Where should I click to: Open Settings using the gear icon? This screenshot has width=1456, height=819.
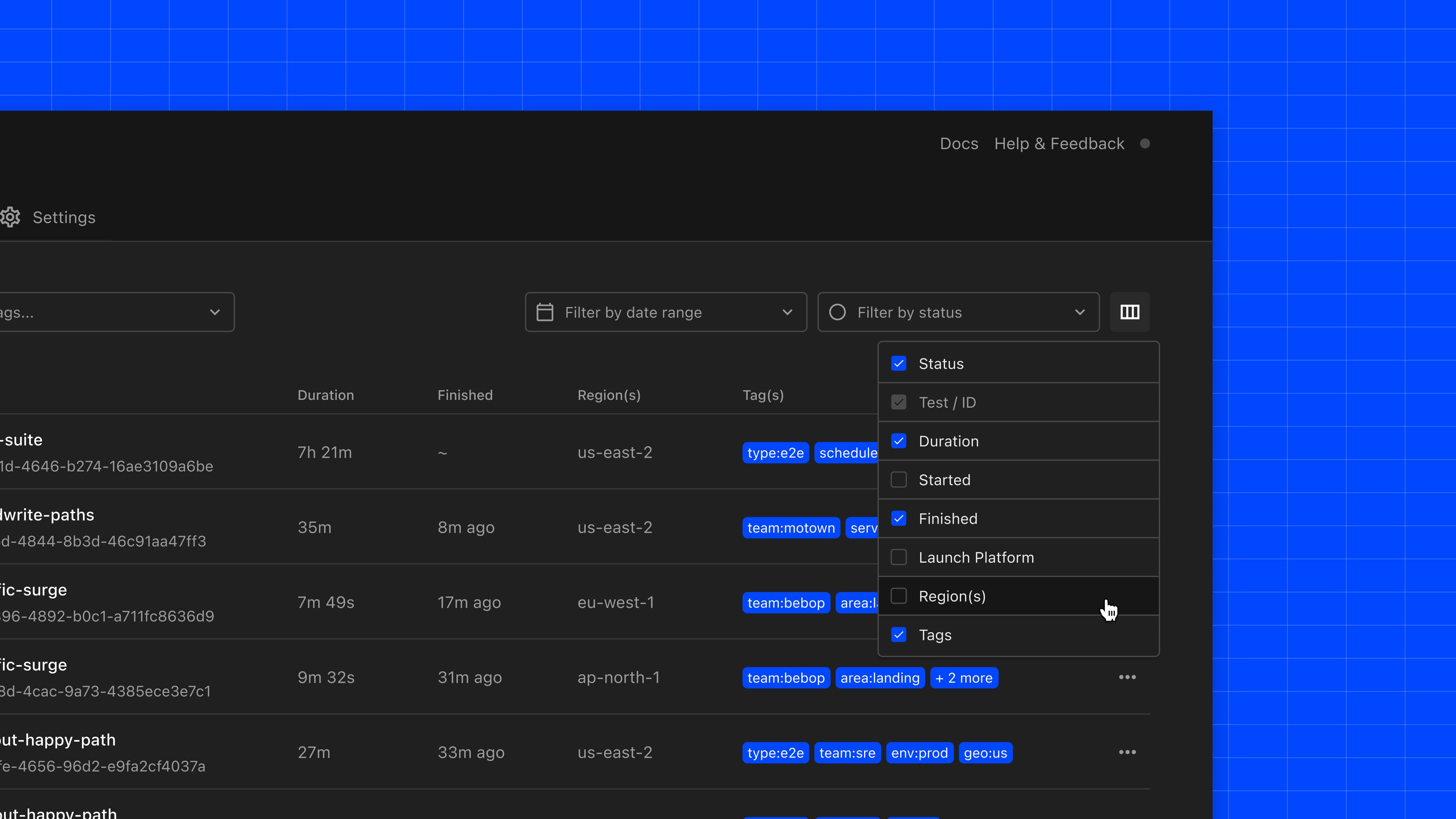point(10,217)
